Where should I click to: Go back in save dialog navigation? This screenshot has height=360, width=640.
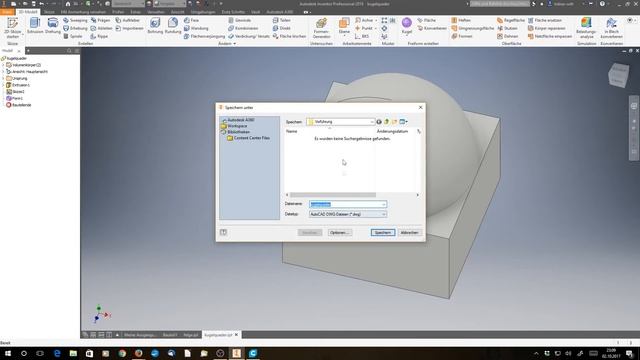tap(379, 122)
